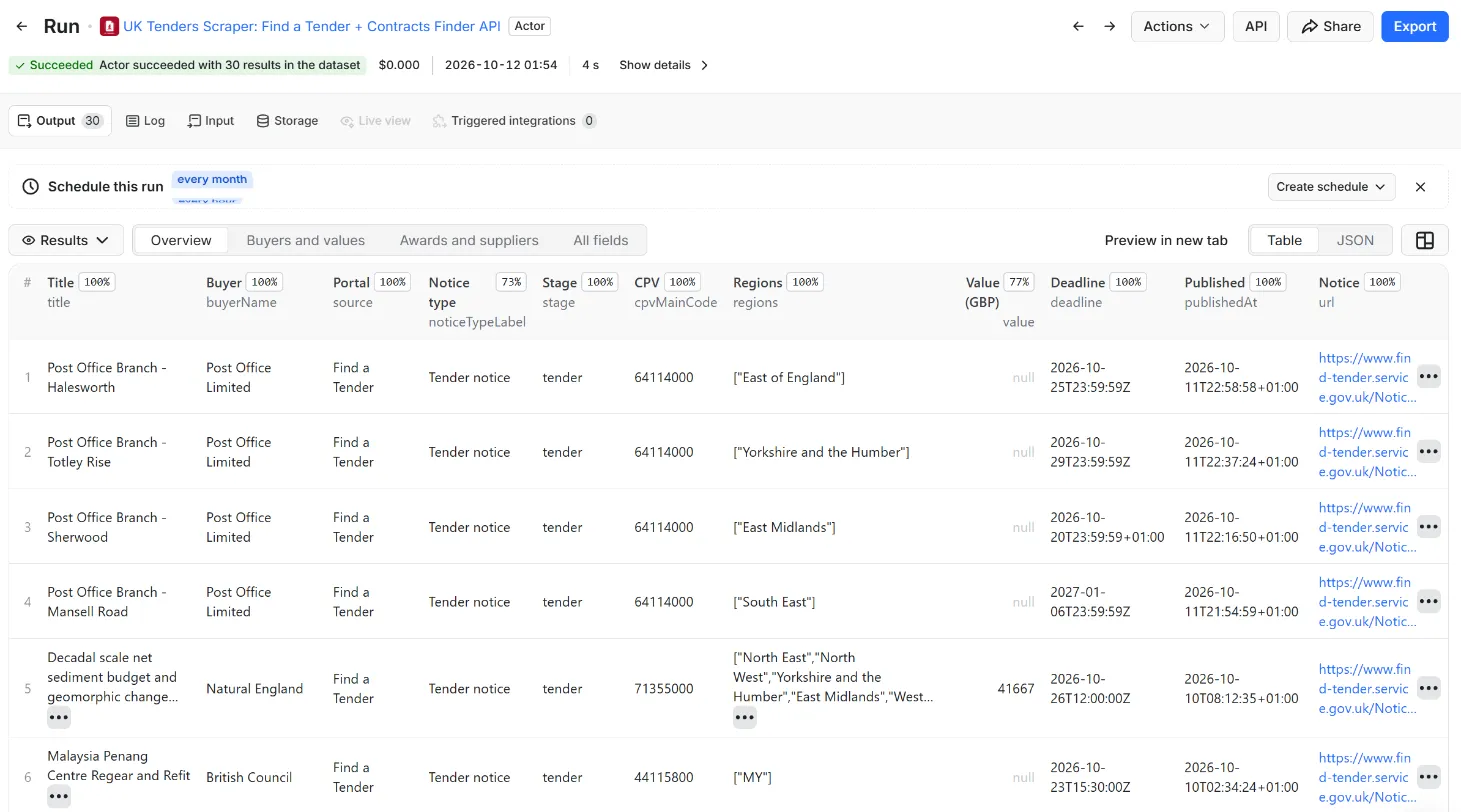Expand truncated Malaysia Penang title

pos(59,797)
